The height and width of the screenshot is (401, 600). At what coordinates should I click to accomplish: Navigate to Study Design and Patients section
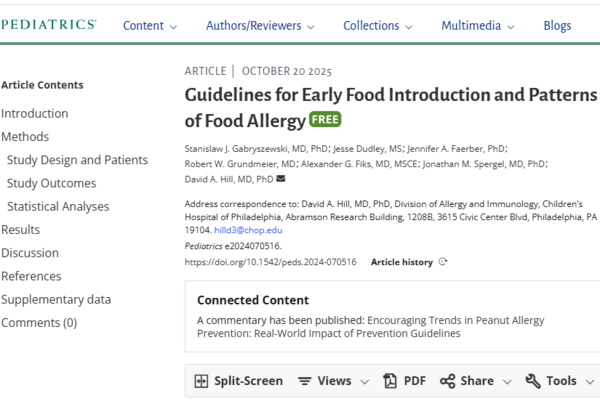coord(77,160)
